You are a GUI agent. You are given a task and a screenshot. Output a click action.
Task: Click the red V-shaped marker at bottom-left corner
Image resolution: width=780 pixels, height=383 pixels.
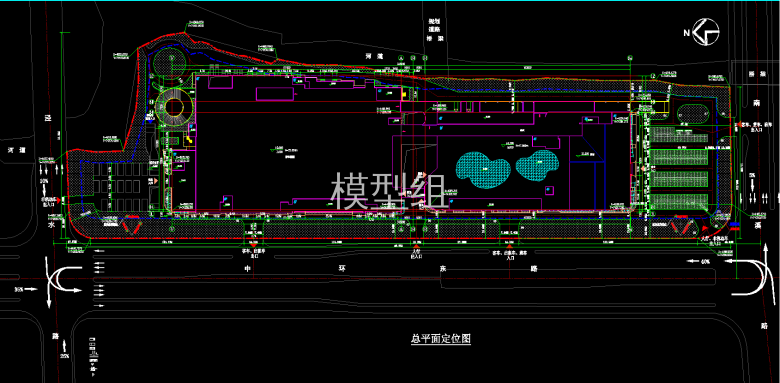[132, 225]
